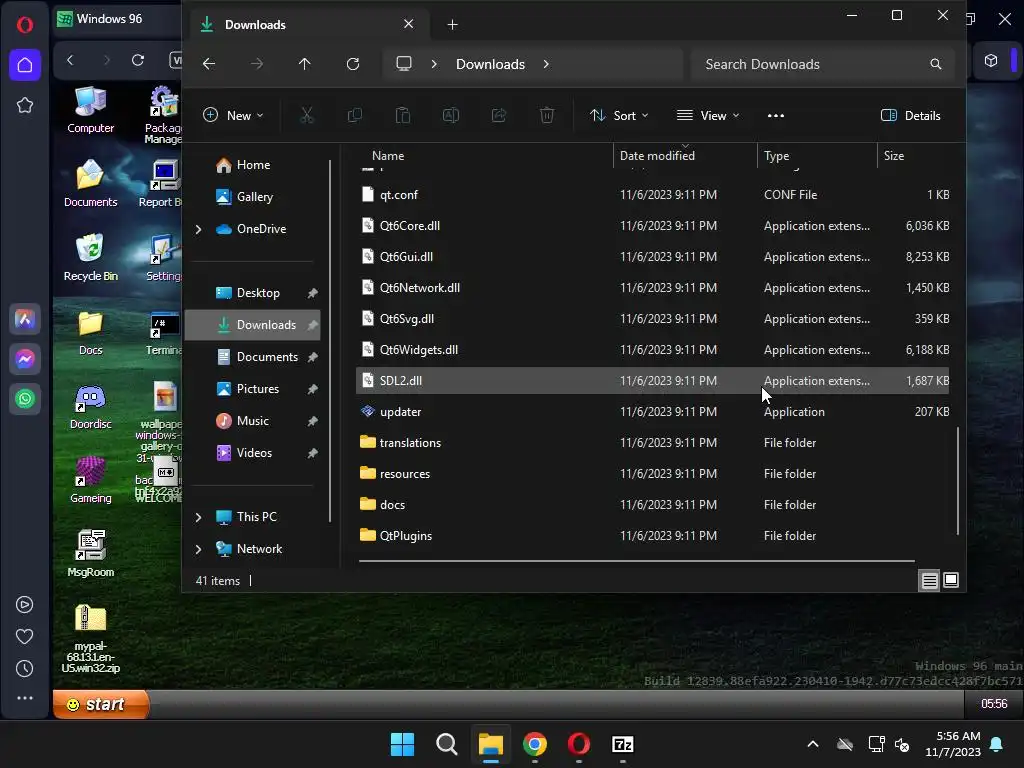Screen dimensions: 1024x768
Task: Select Music in navigation pane
Action: (252, 421)
